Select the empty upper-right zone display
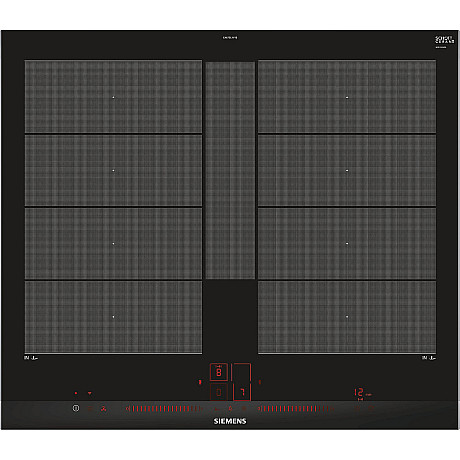This screenshot has height=460, width=460. point(241,372)
